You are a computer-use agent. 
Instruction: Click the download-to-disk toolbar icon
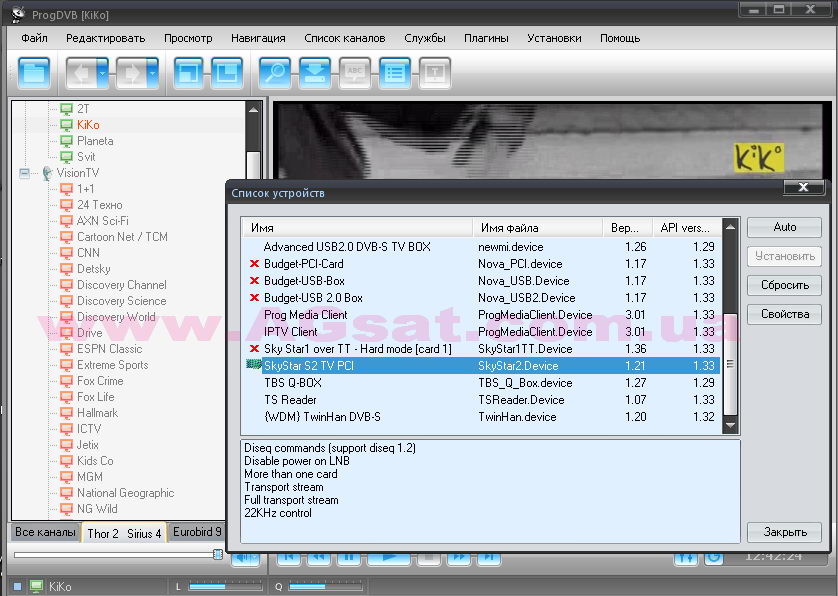[x=315, y=73]
